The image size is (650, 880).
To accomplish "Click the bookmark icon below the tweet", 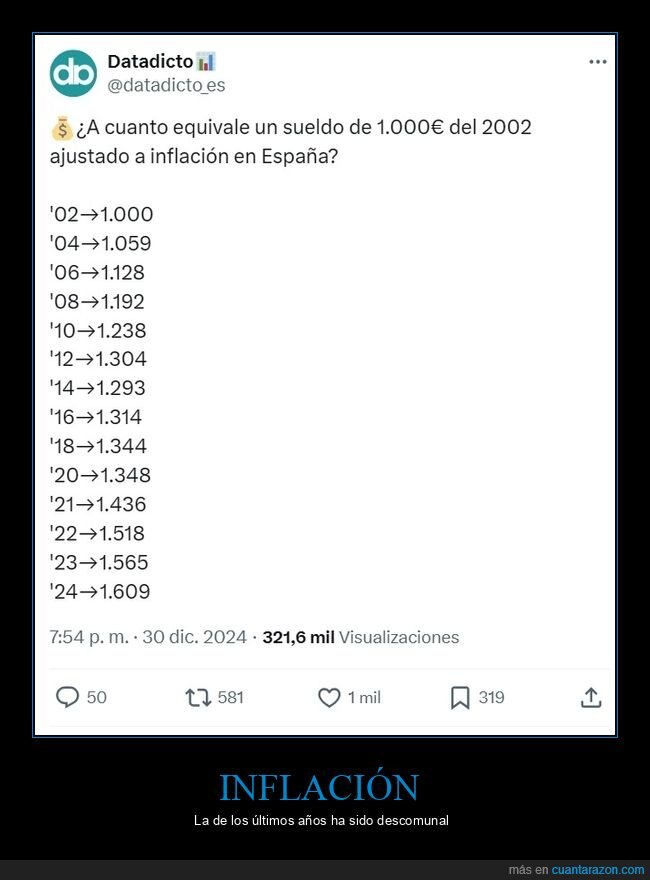I will (x=460, y=697).
